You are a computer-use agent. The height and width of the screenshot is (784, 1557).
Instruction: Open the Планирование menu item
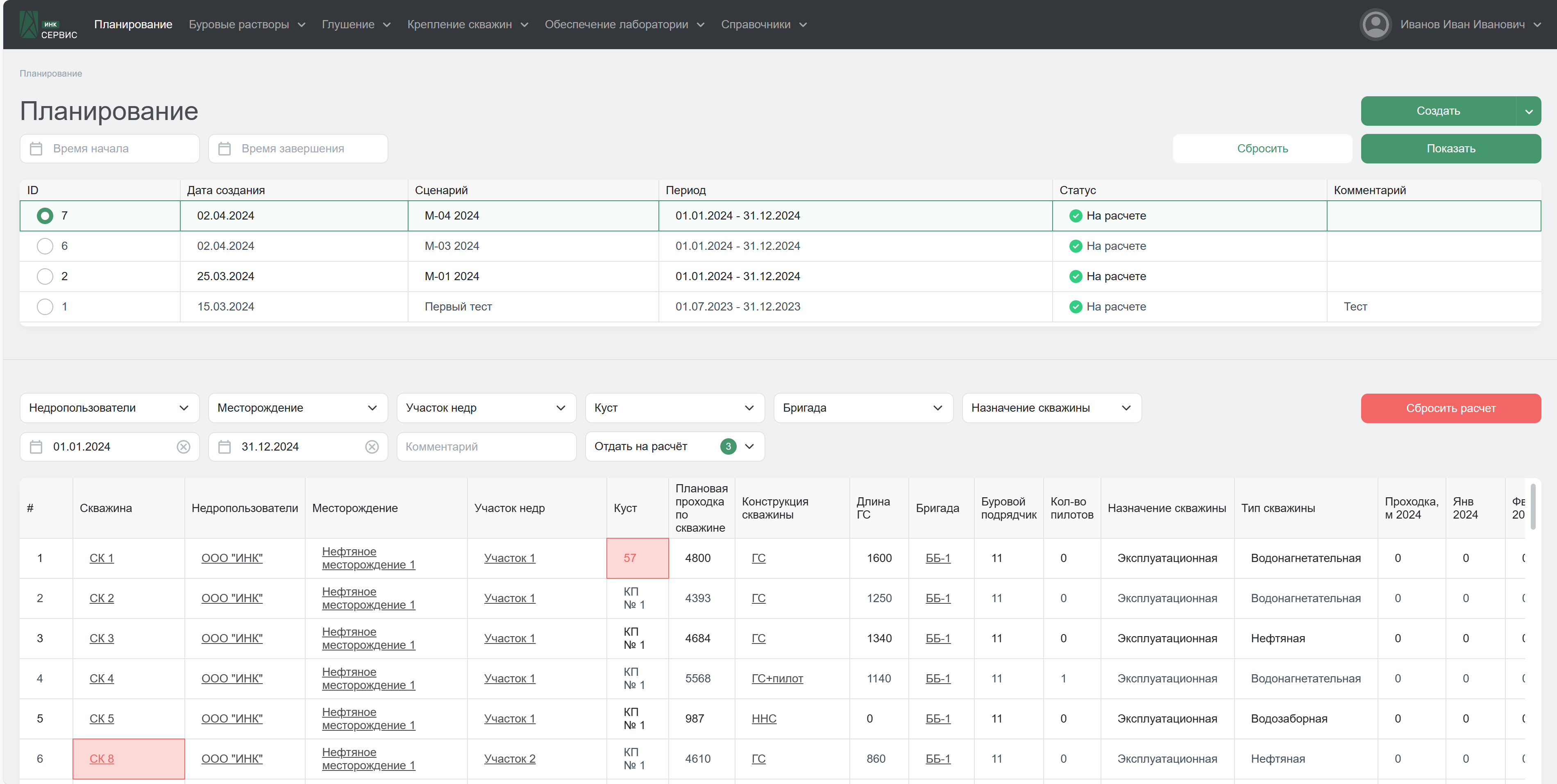[133, 25]
